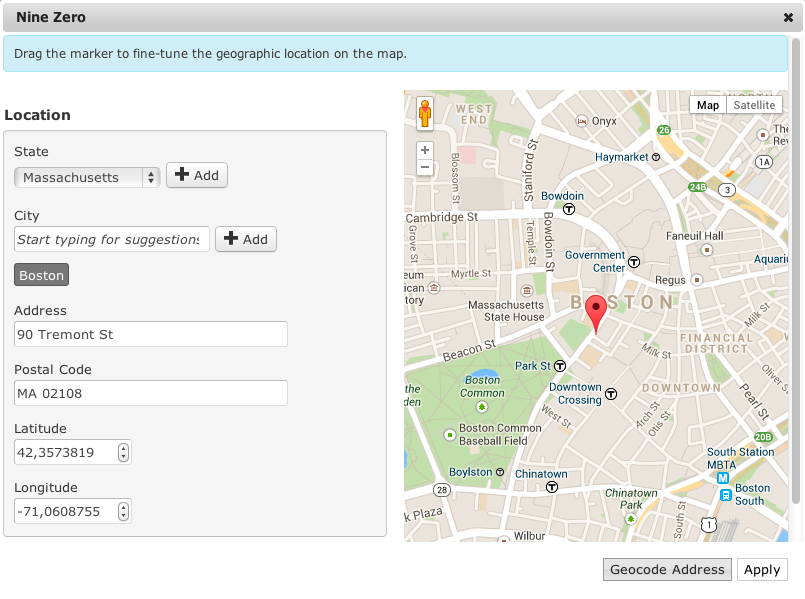Close the Nine Zero dialog
805x599 pixels.
[788, 17]
